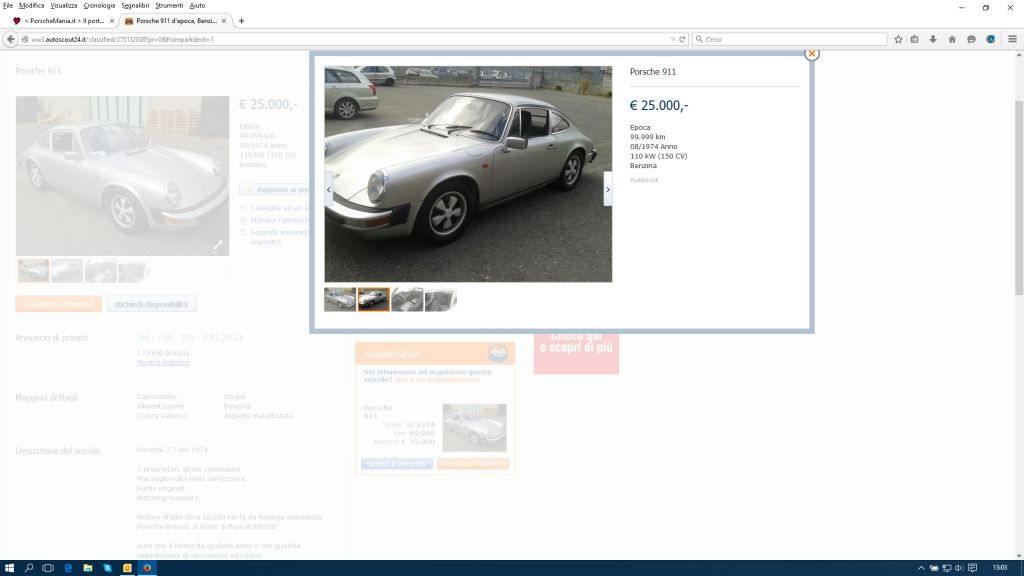Click the page vertical scrollbar thumb

(x=1019, y=198)
